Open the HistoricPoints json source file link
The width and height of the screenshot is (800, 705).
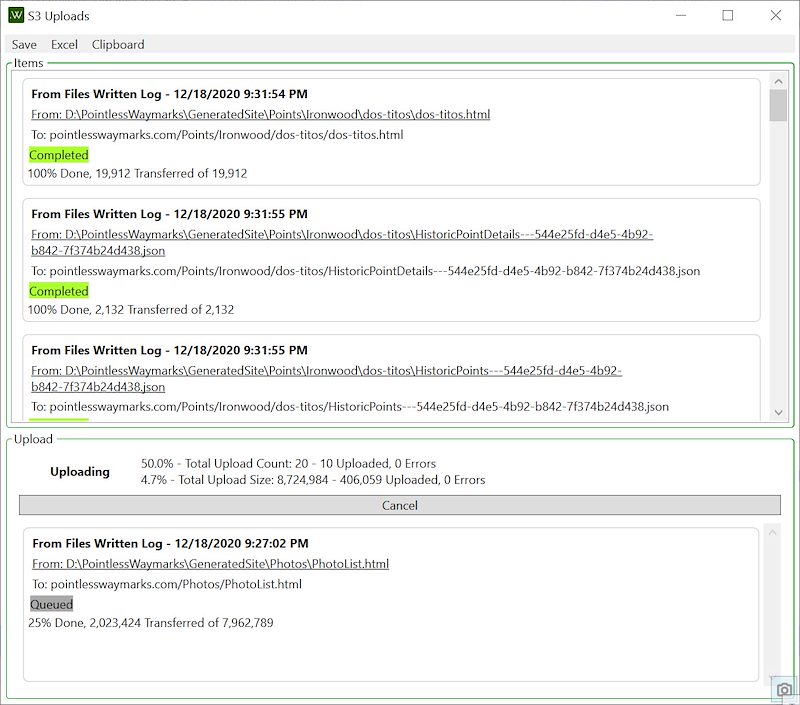pyautogui.click(x=327, y=379)
